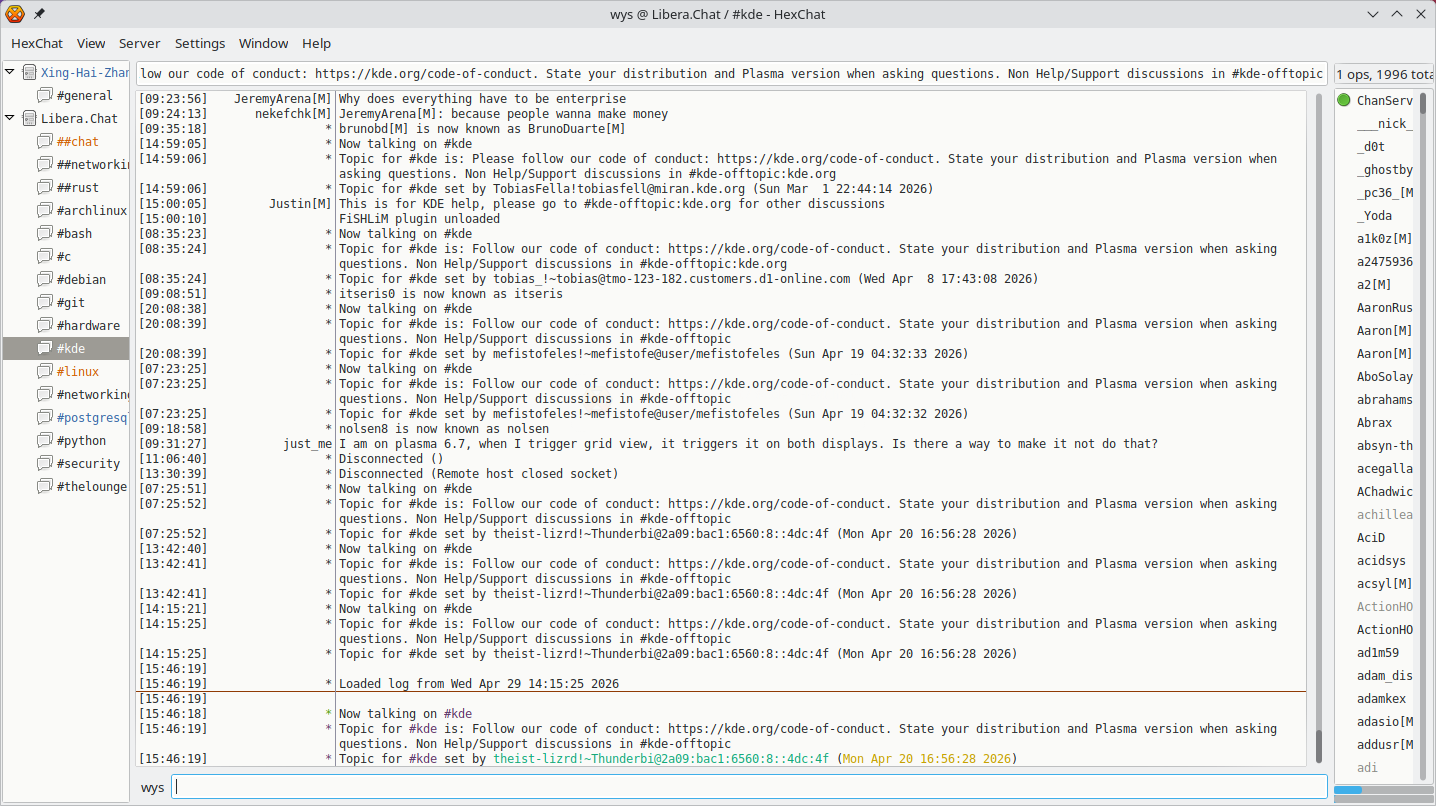Select user AciD in the user list

[x=1371, y=538]
